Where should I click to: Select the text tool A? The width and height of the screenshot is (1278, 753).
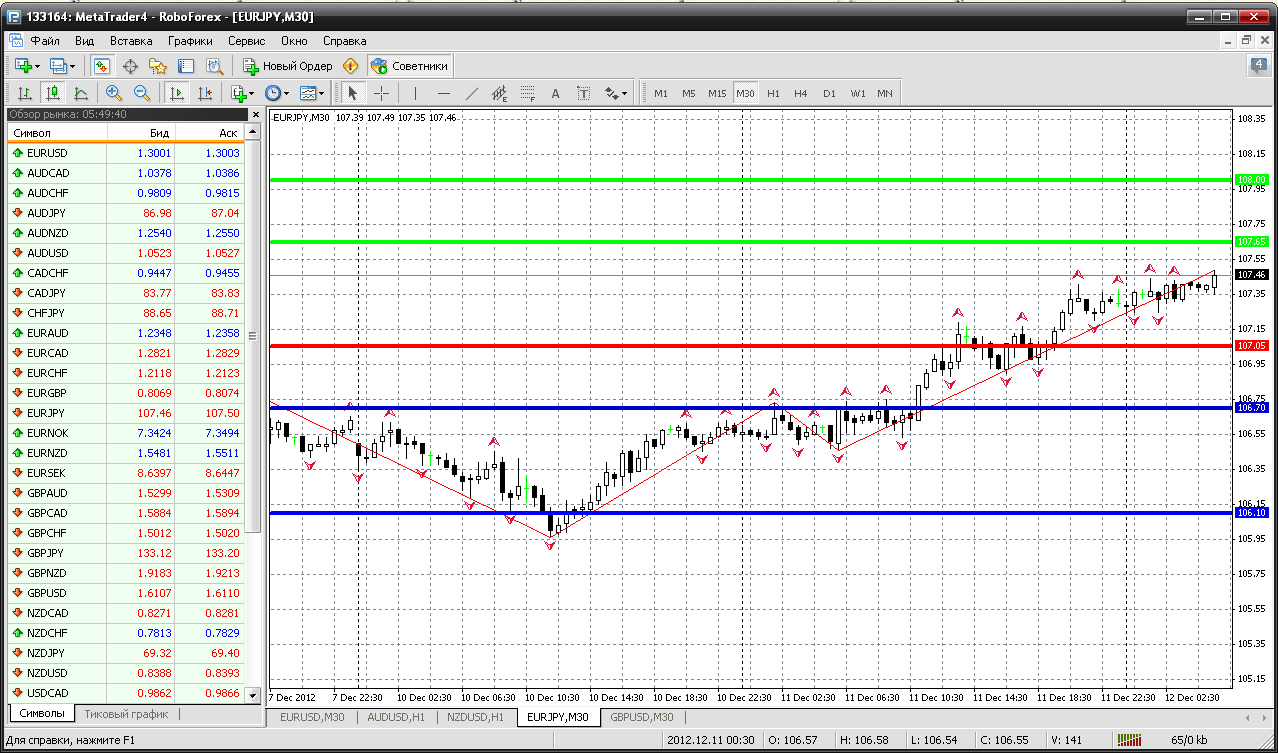coord(556,93)
